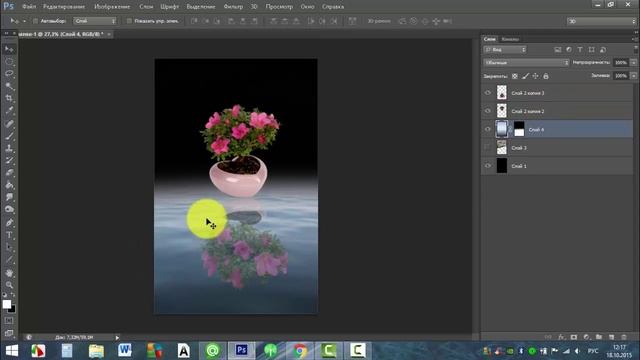
Task: Select the Move tool in the toolbox
Action: point(9,49)
